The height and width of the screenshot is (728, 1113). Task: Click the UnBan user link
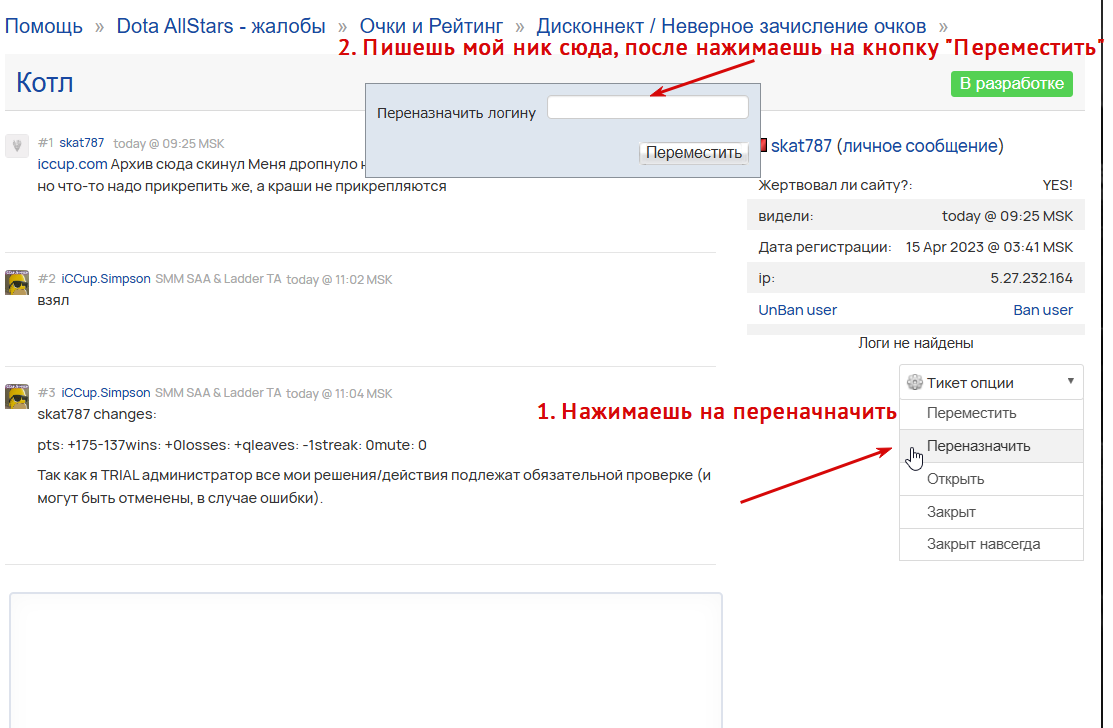coord(797,310)
